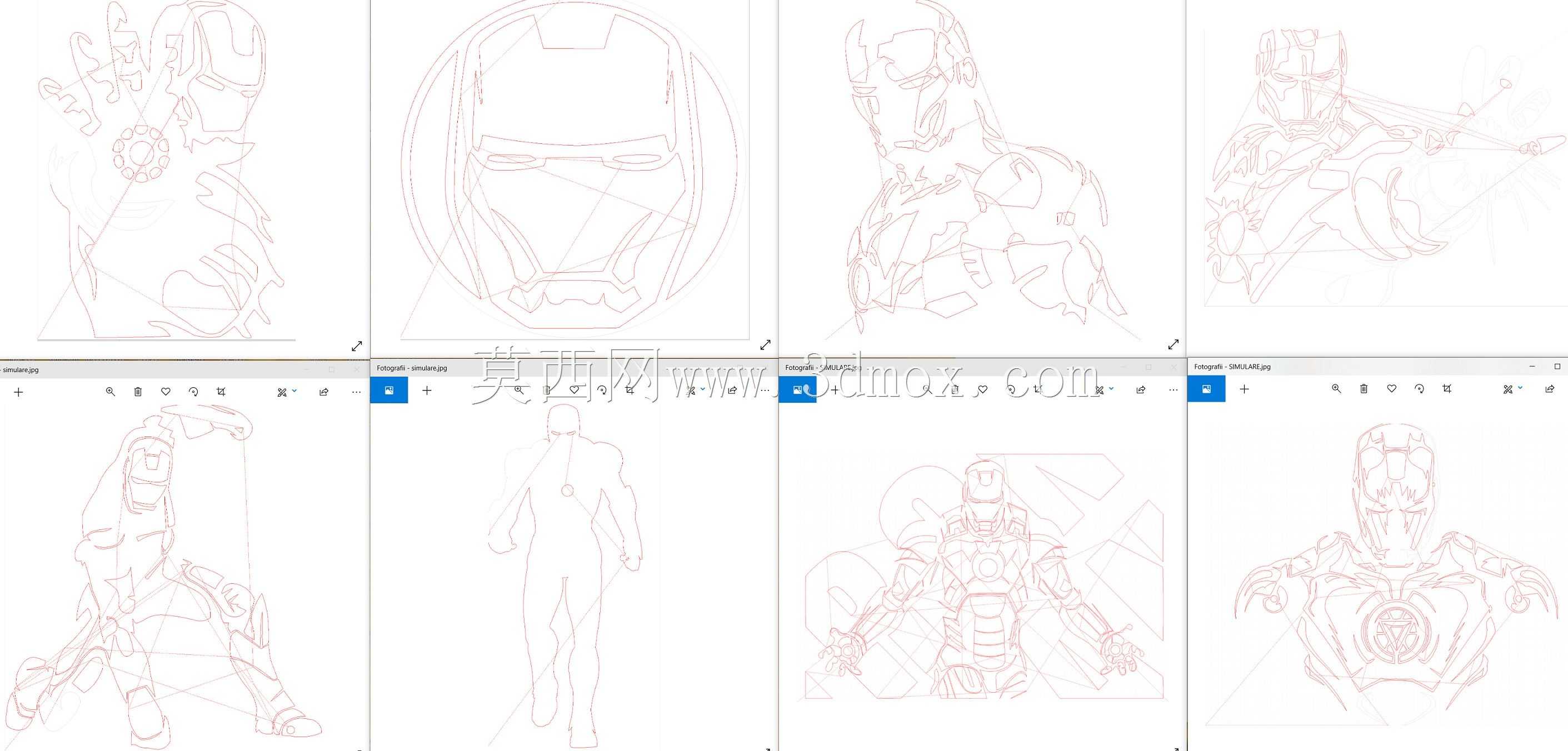Expand the raised-hand repulsor drawing to full screen
The width and height of the screenshot is (1568, 751).
(x=357, y=346)
